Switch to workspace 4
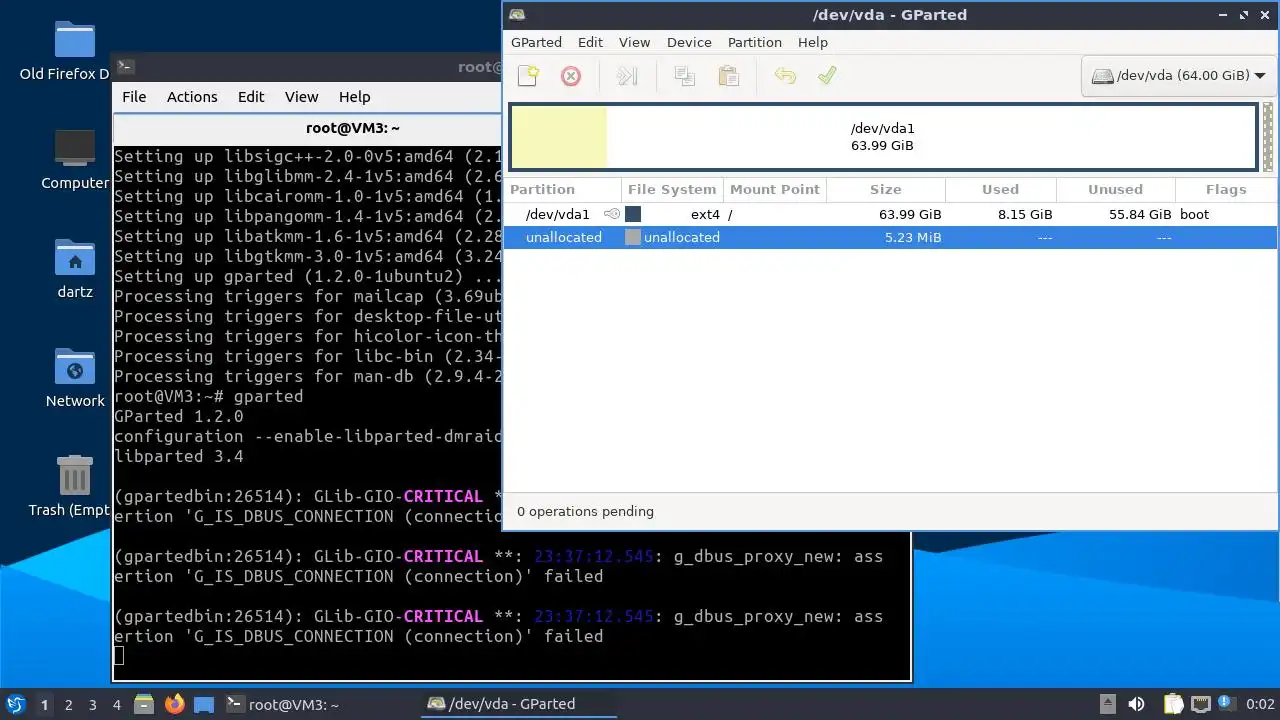The width and height of the screenshot is (1280, 720). pos(117,704)
